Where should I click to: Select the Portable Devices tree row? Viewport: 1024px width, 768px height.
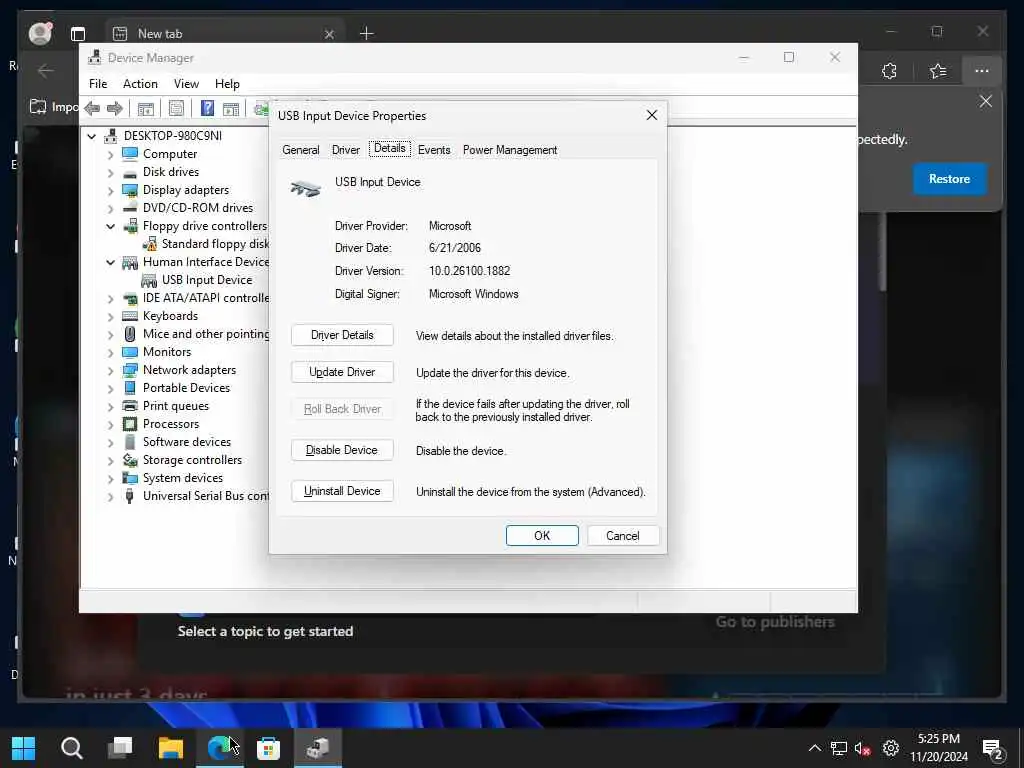tap(186, 388)
